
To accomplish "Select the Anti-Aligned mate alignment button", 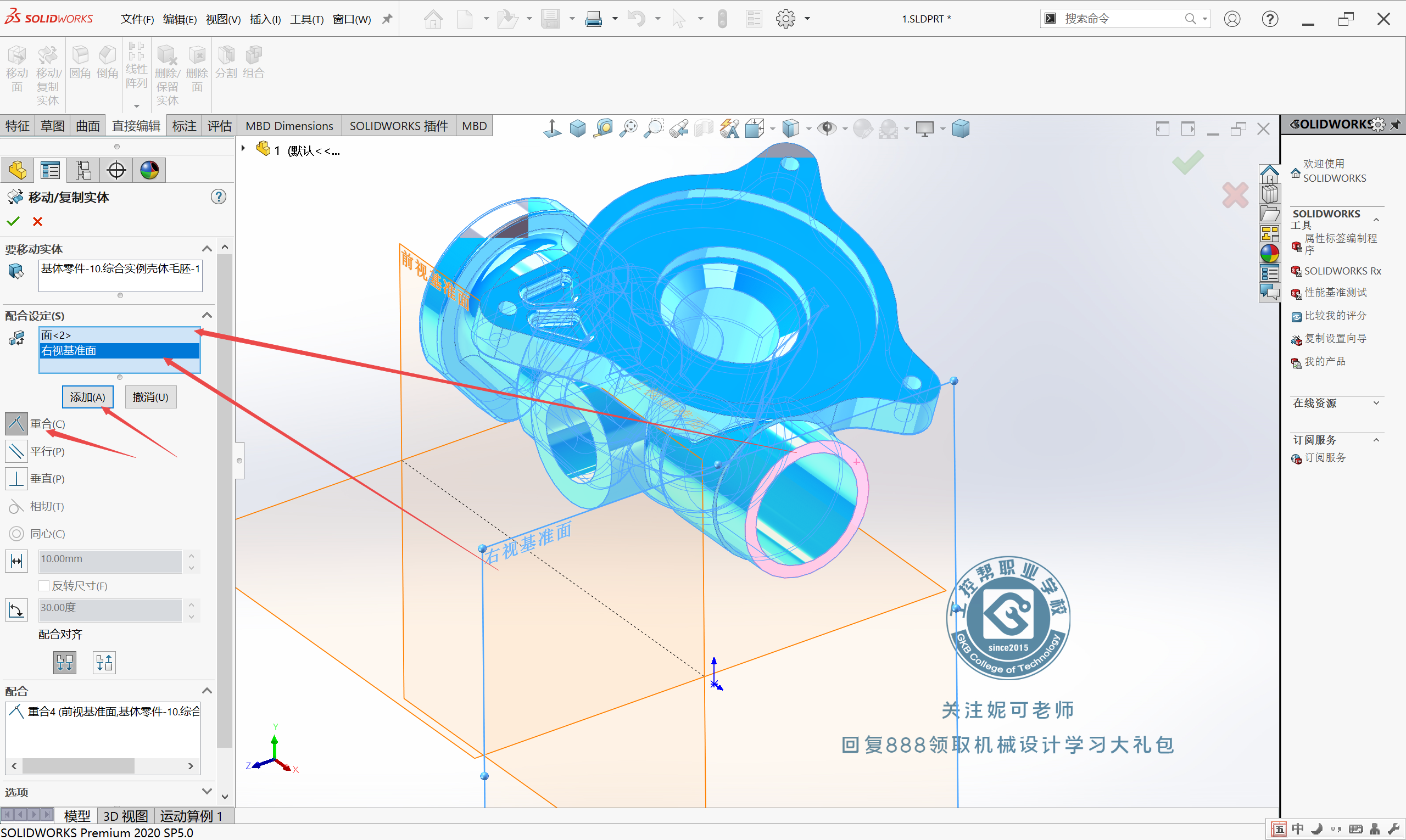I will 104,662.
